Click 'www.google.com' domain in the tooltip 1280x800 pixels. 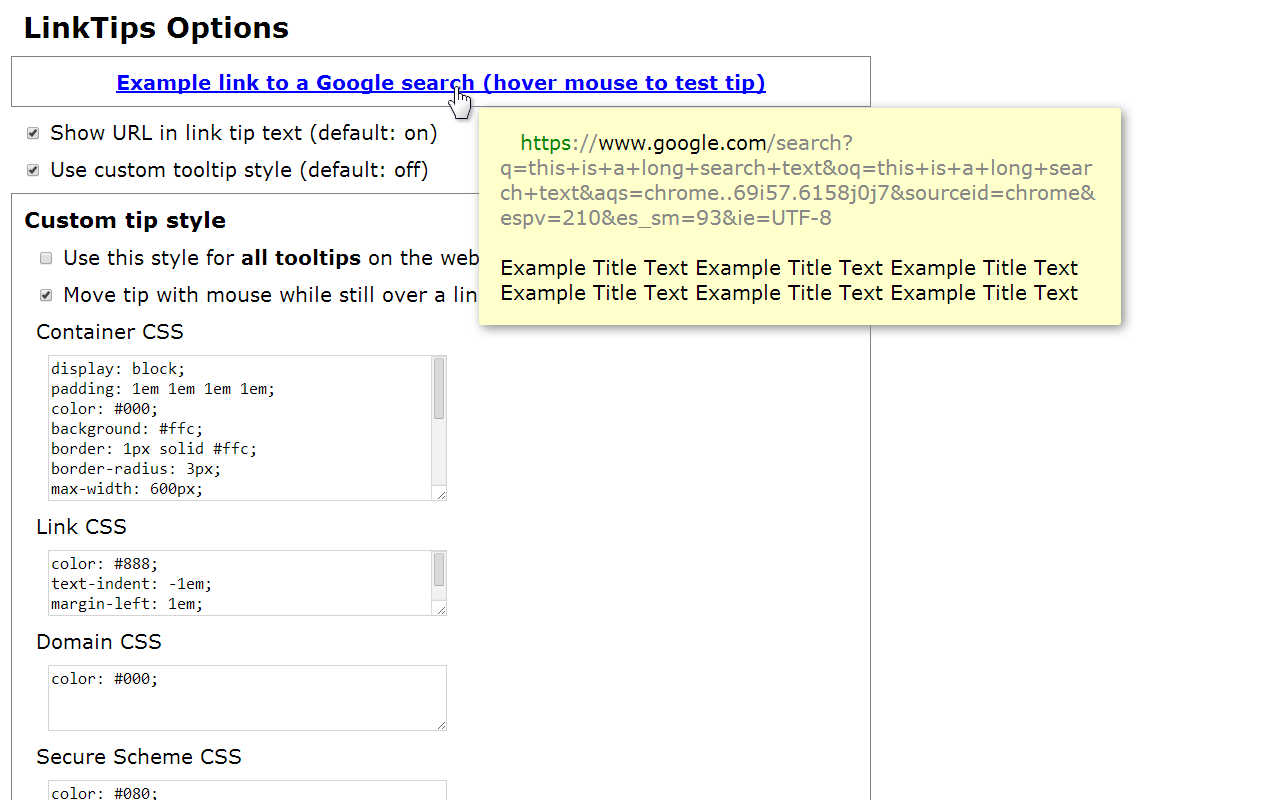pos(682,143)
